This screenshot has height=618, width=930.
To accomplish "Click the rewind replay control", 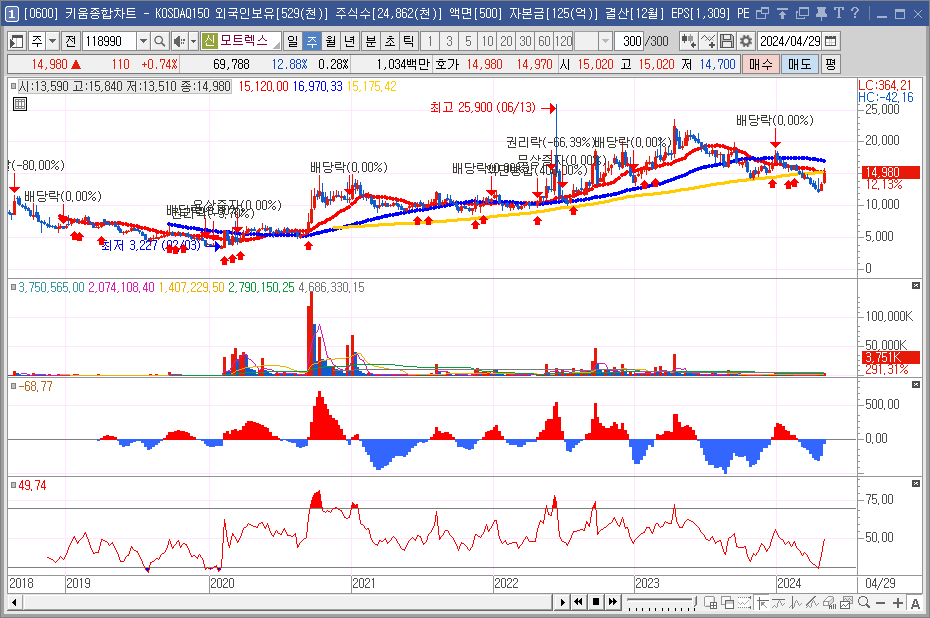I will click(x=579, y=603).
